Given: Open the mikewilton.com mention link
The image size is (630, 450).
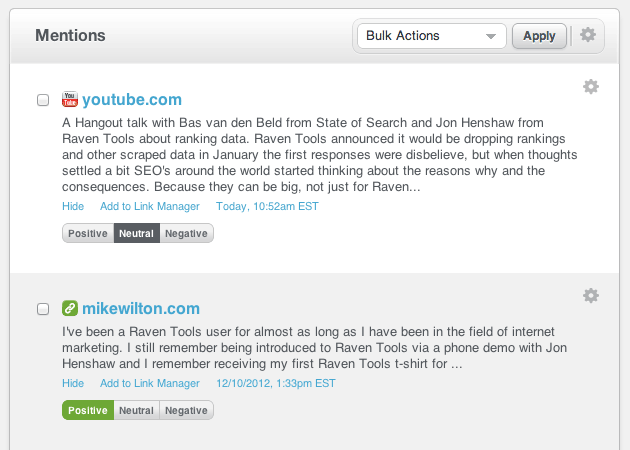Looking at the screenshot, I should point(141,308).
